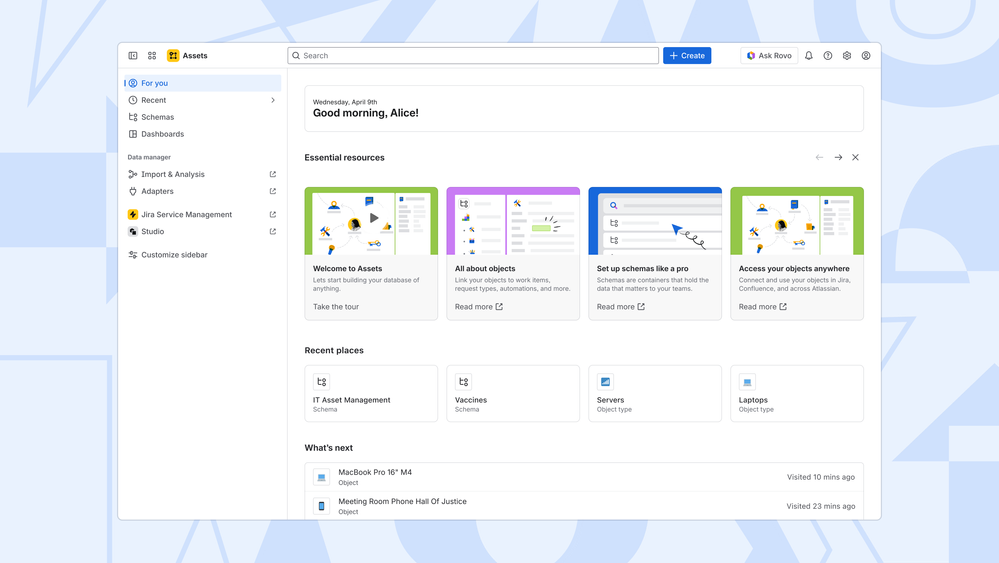Click the Vaccines schema icon
Image resolution: width=999 pixels, height=563 pixels.
point(464,381)
